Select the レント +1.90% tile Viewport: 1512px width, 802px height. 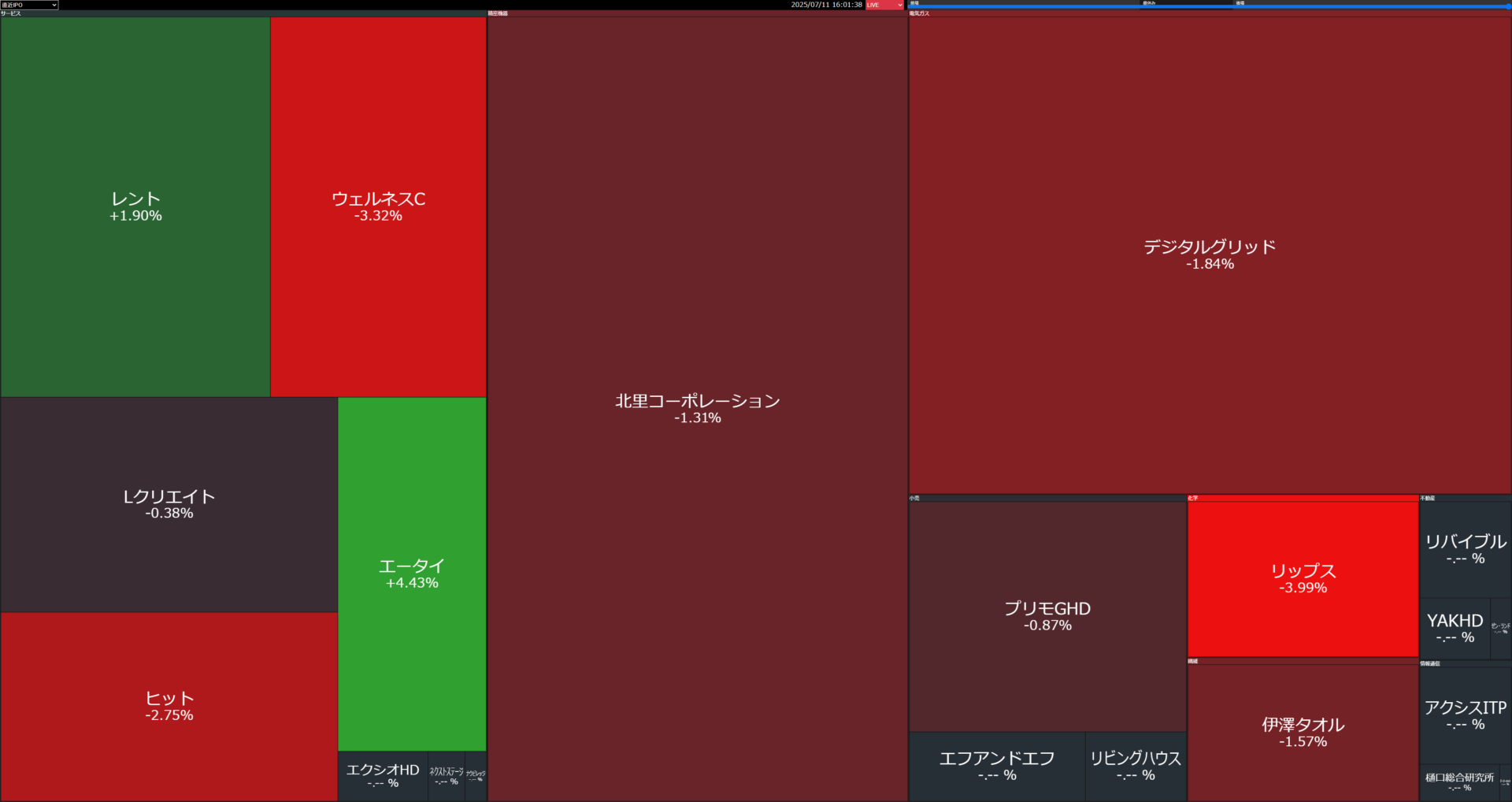135,206
